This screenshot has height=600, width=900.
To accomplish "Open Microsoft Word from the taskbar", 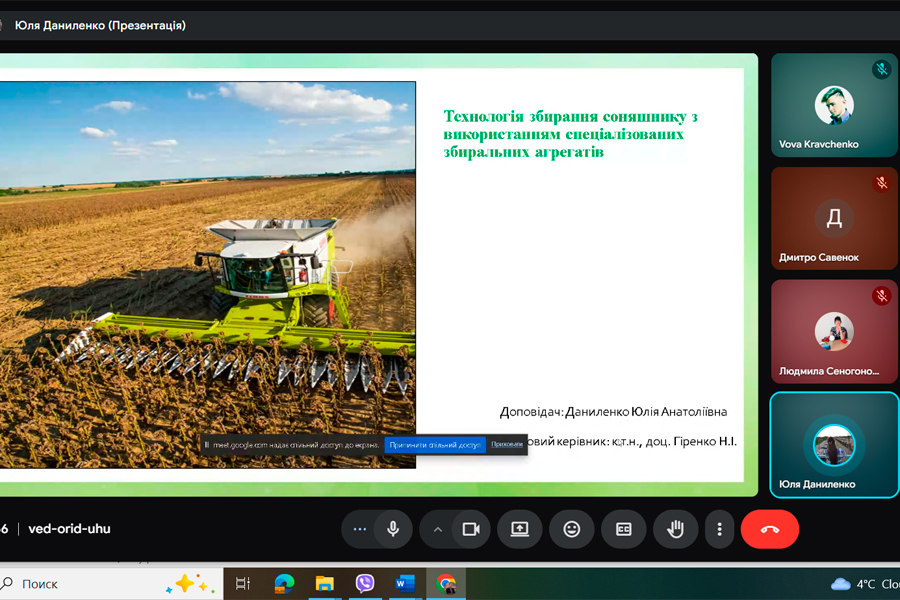I will (405, 583).
